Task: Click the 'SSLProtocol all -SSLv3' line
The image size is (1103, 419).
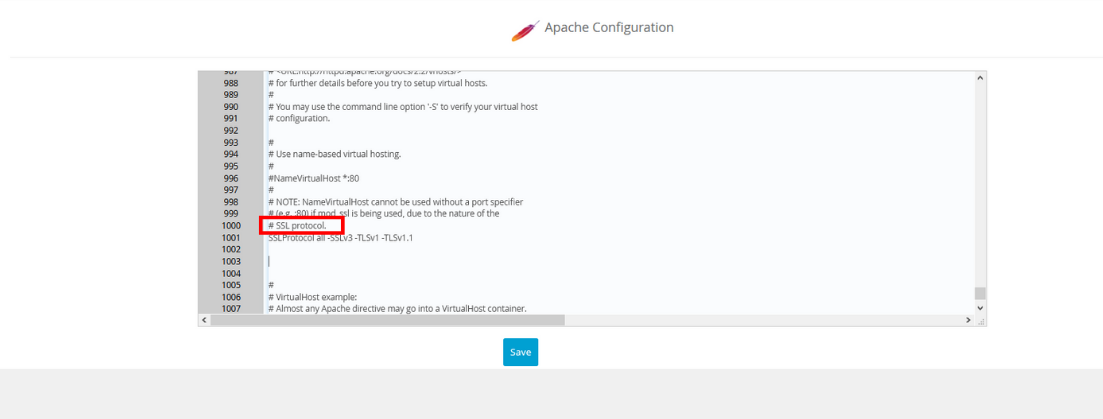Action: 340,238
